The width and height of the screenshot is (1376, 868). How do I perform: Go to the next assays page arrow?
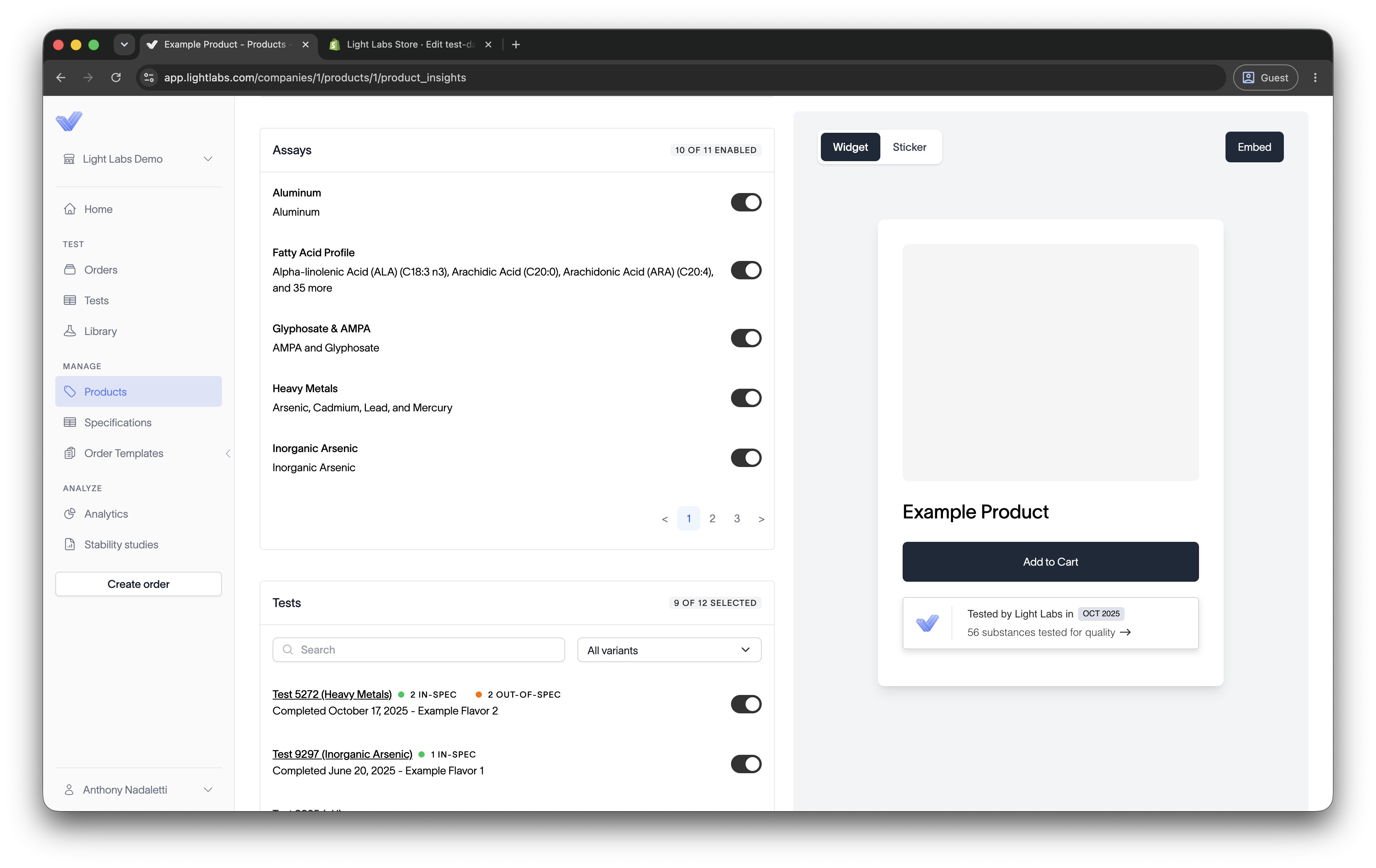[x=761, y=519]
